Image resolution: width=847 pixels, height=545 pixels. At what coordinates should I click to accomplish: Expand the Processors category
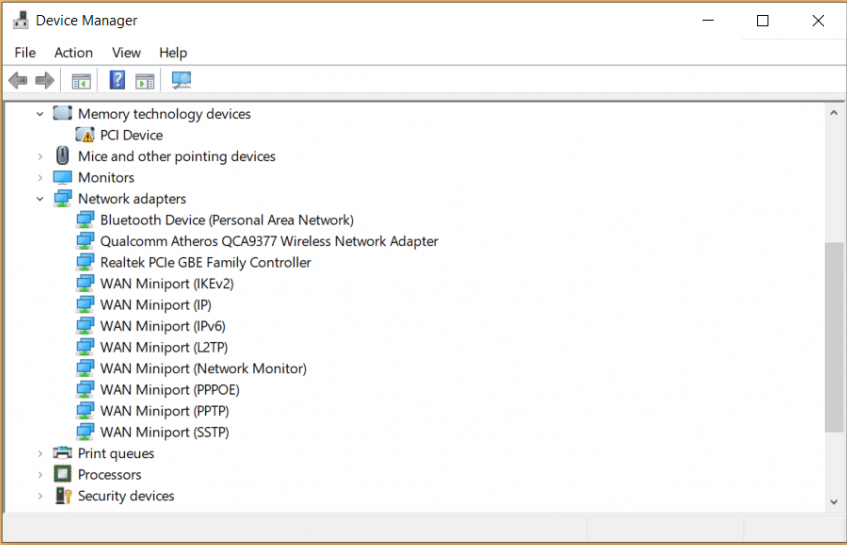[x=40, y=475]
